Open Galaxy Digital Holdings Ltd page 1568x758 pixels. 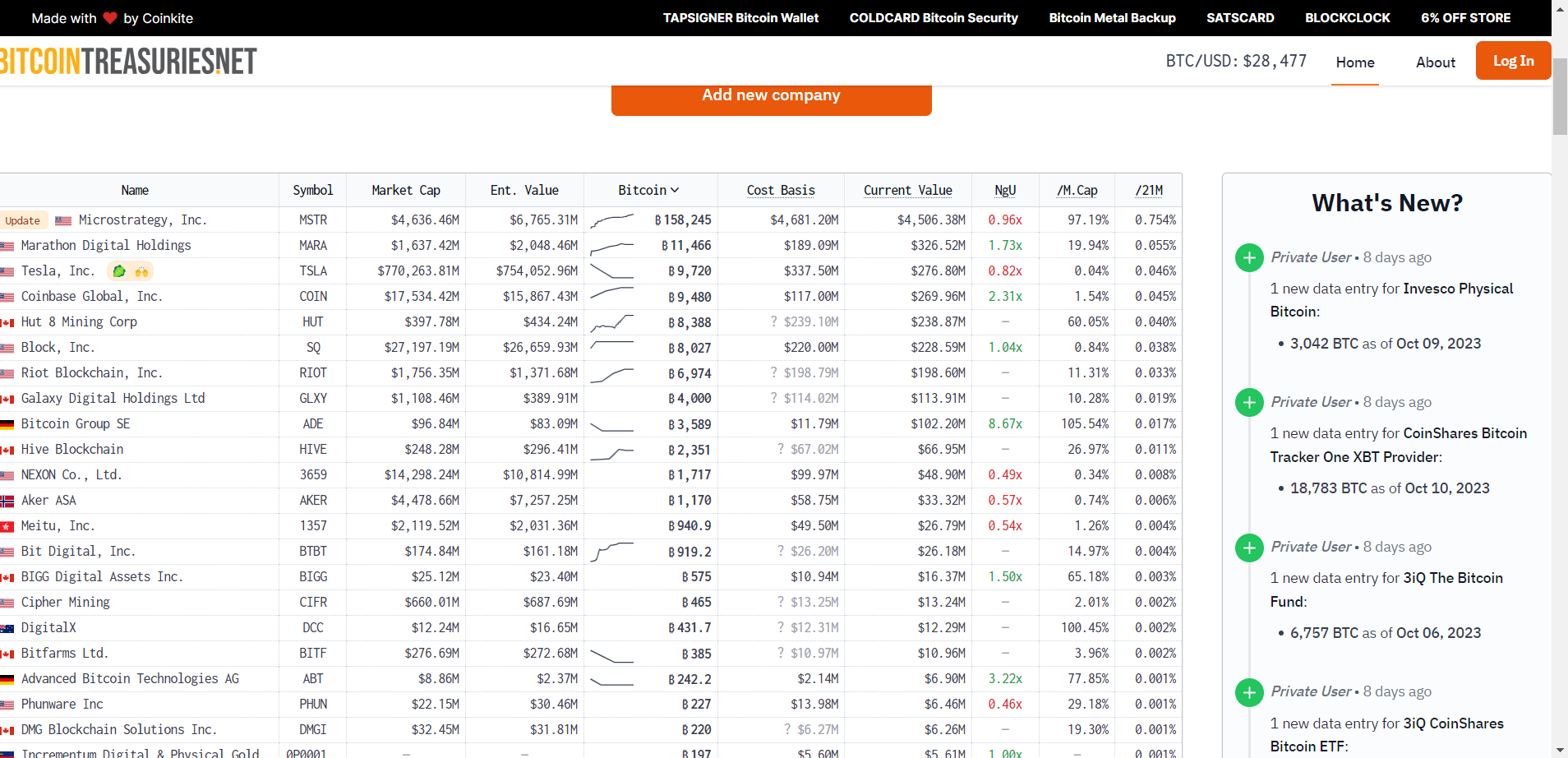click(113, 398)
